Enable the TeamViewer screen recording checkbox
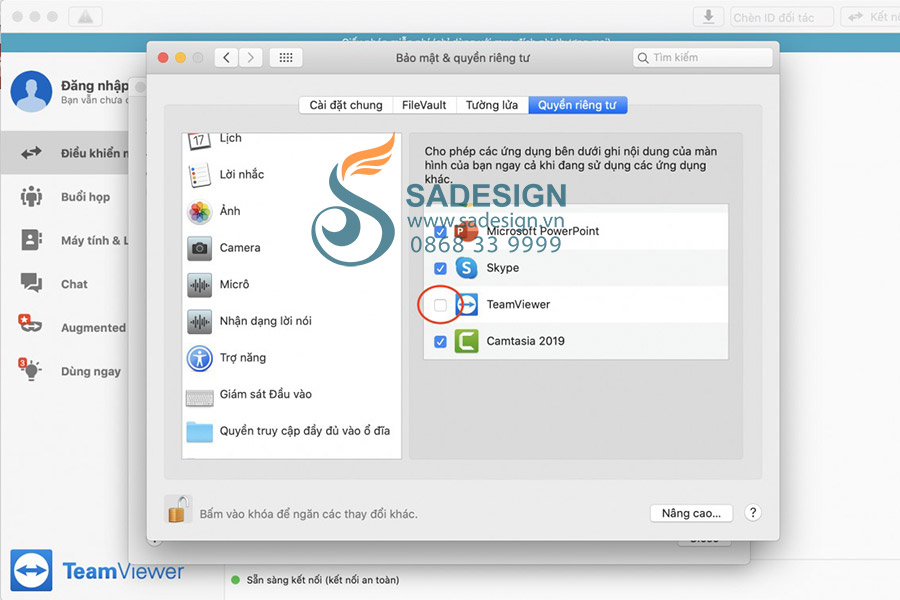The height and width of the screenshot is (600, 900). [440, 305]
